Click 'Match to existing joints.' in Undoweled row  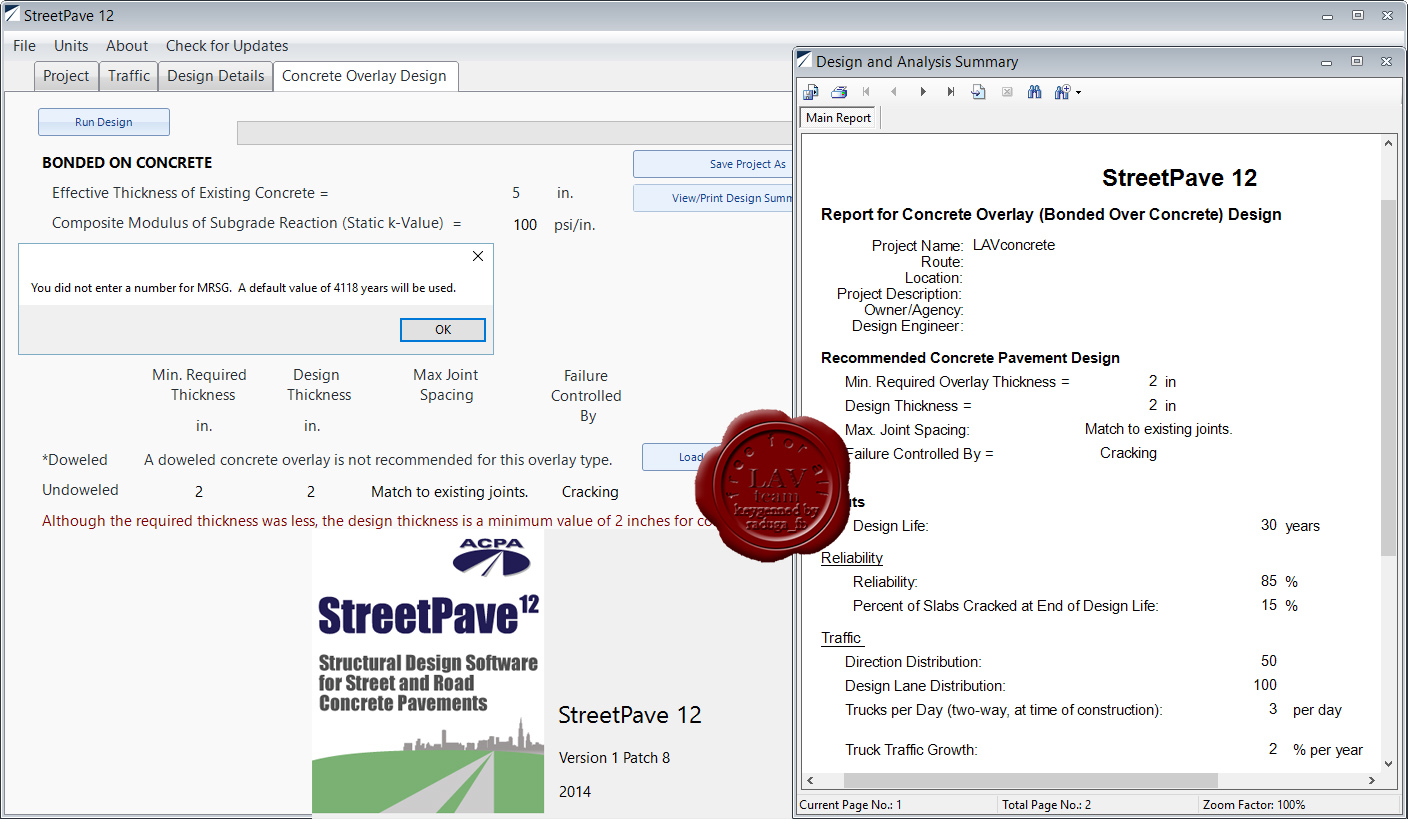[x=450, y=492]
